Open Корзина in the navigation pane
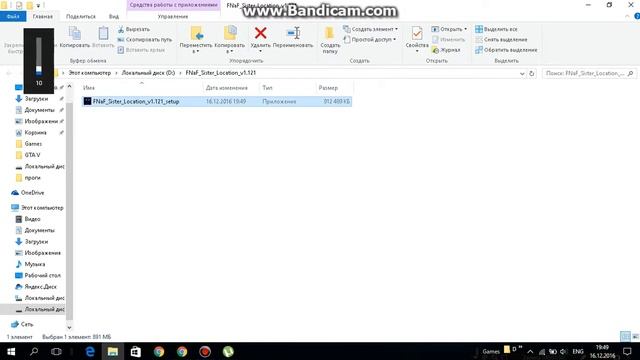This screenshot has height=360, width=640. [x=35, y=133]
